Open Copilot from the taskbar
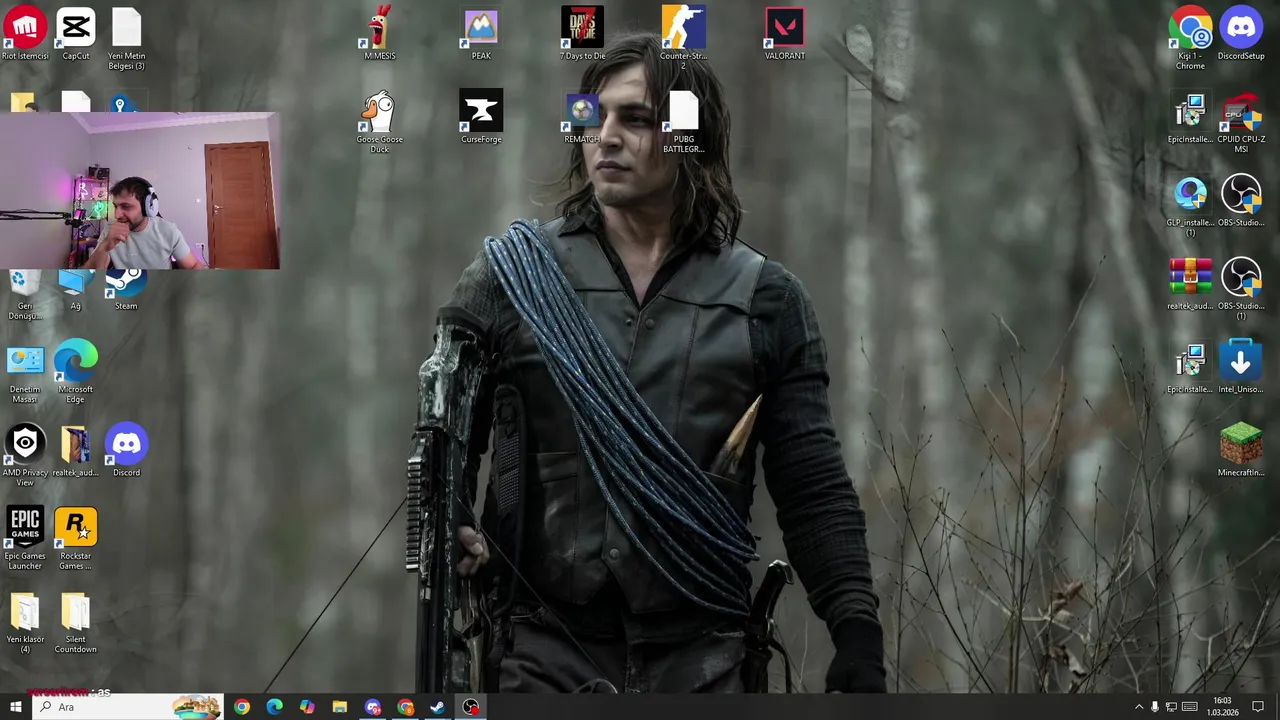1280x720 pixels. point(307,707)
